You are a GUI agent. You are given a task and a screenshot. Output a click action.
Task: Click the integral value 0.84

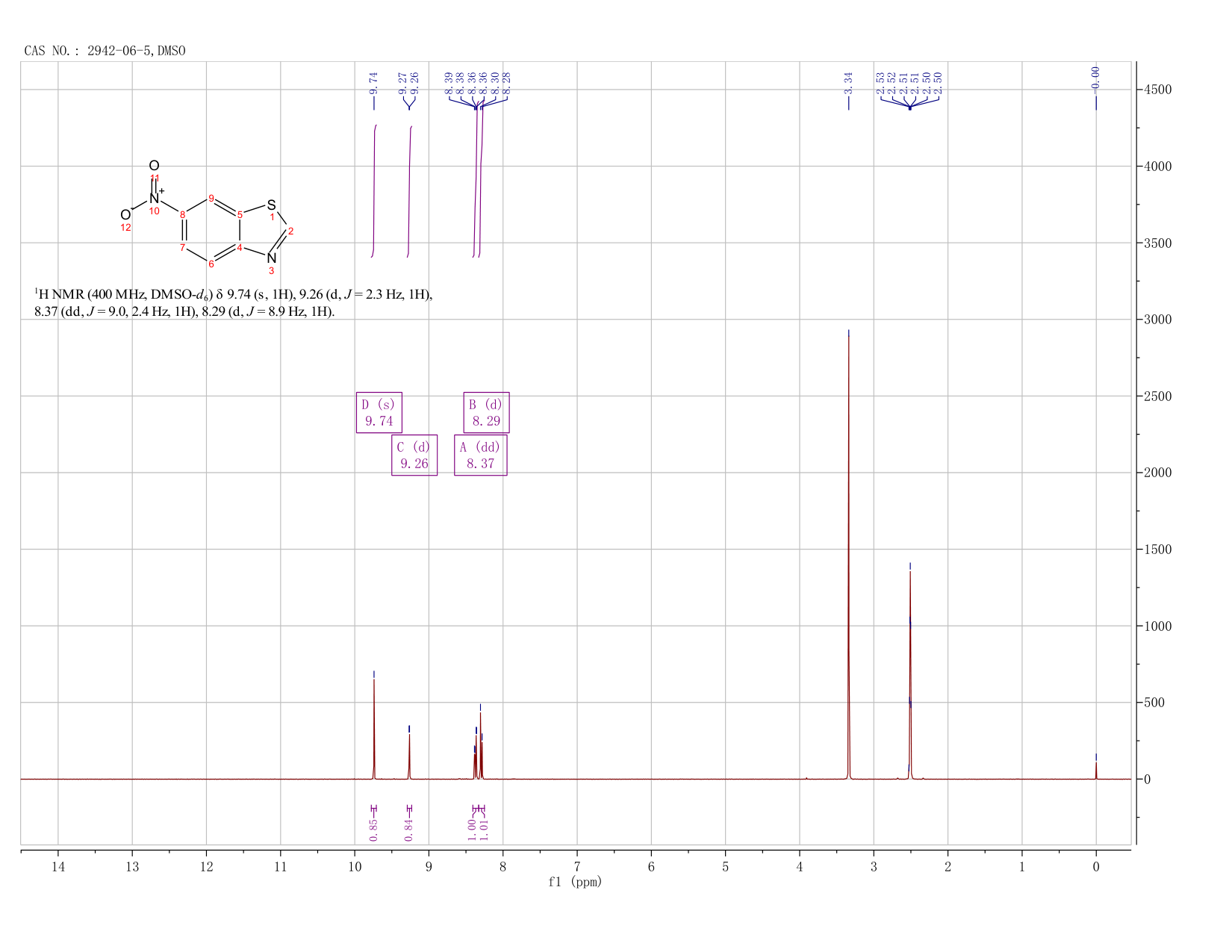click(x=408, y=830)
